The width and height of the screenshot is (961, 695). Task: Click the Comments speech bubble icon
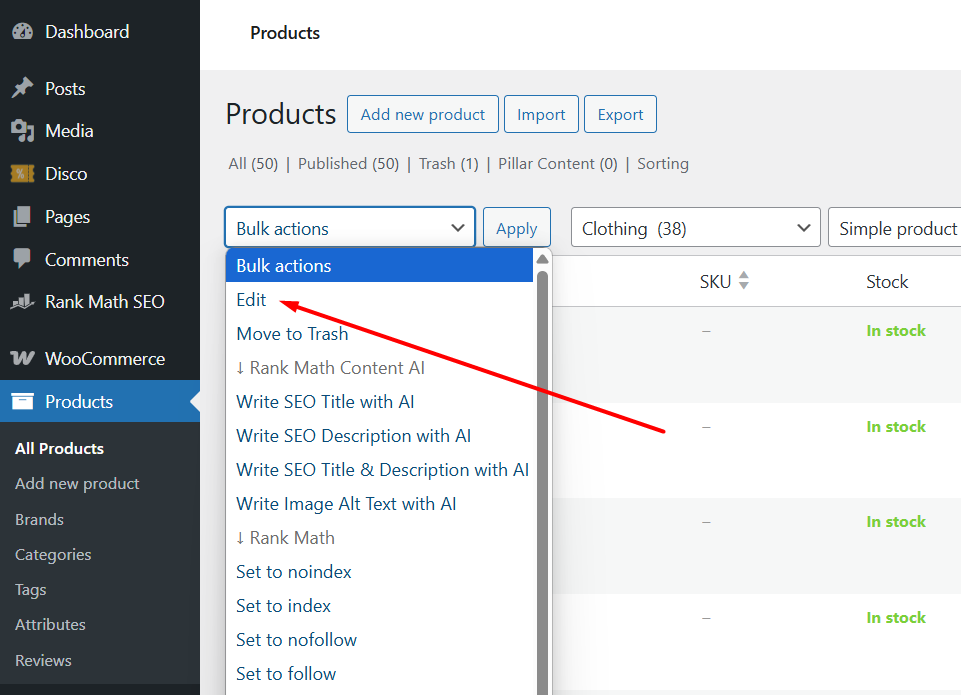point(23,259)
